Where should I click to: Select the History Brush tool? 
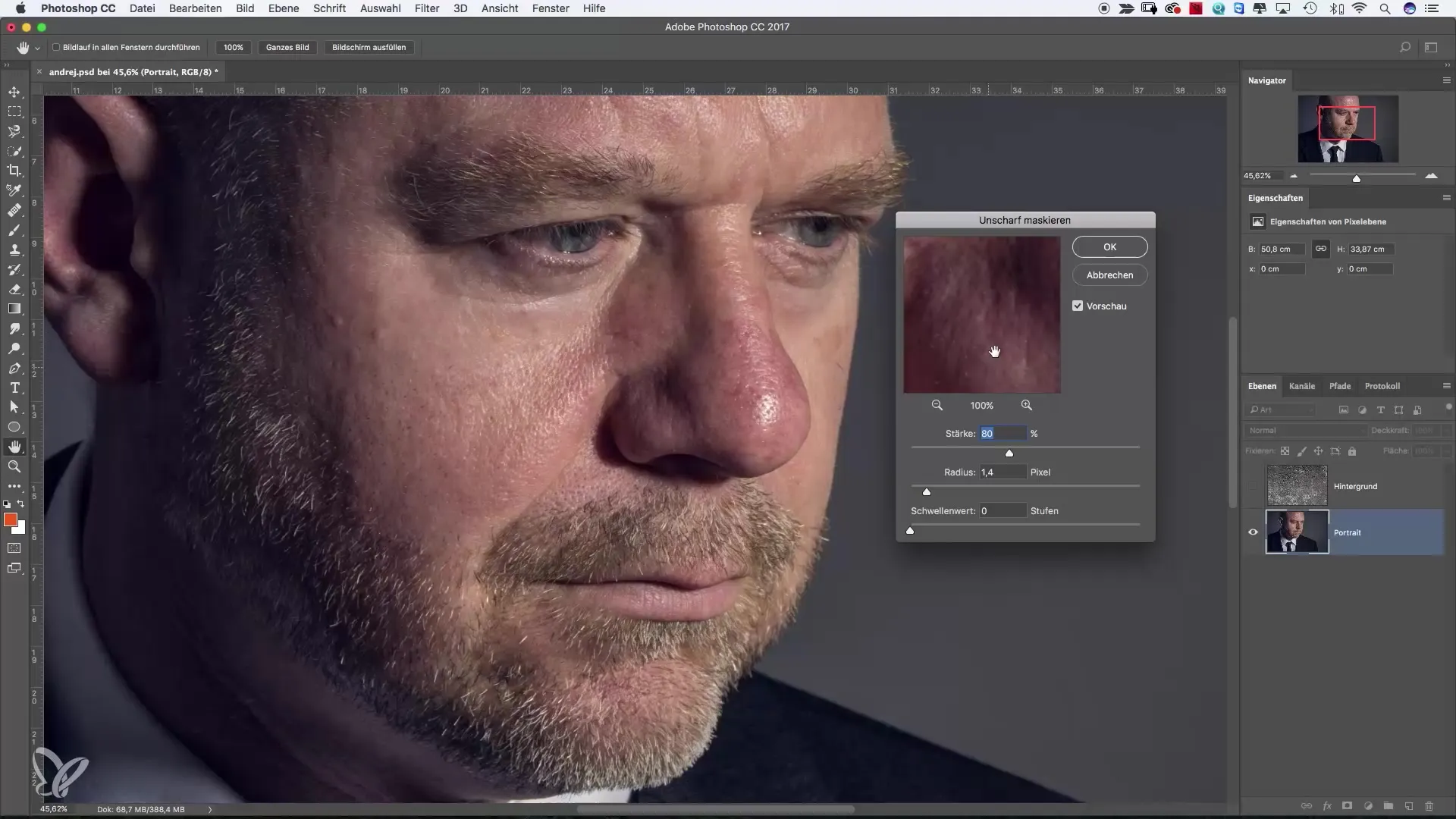14,269
